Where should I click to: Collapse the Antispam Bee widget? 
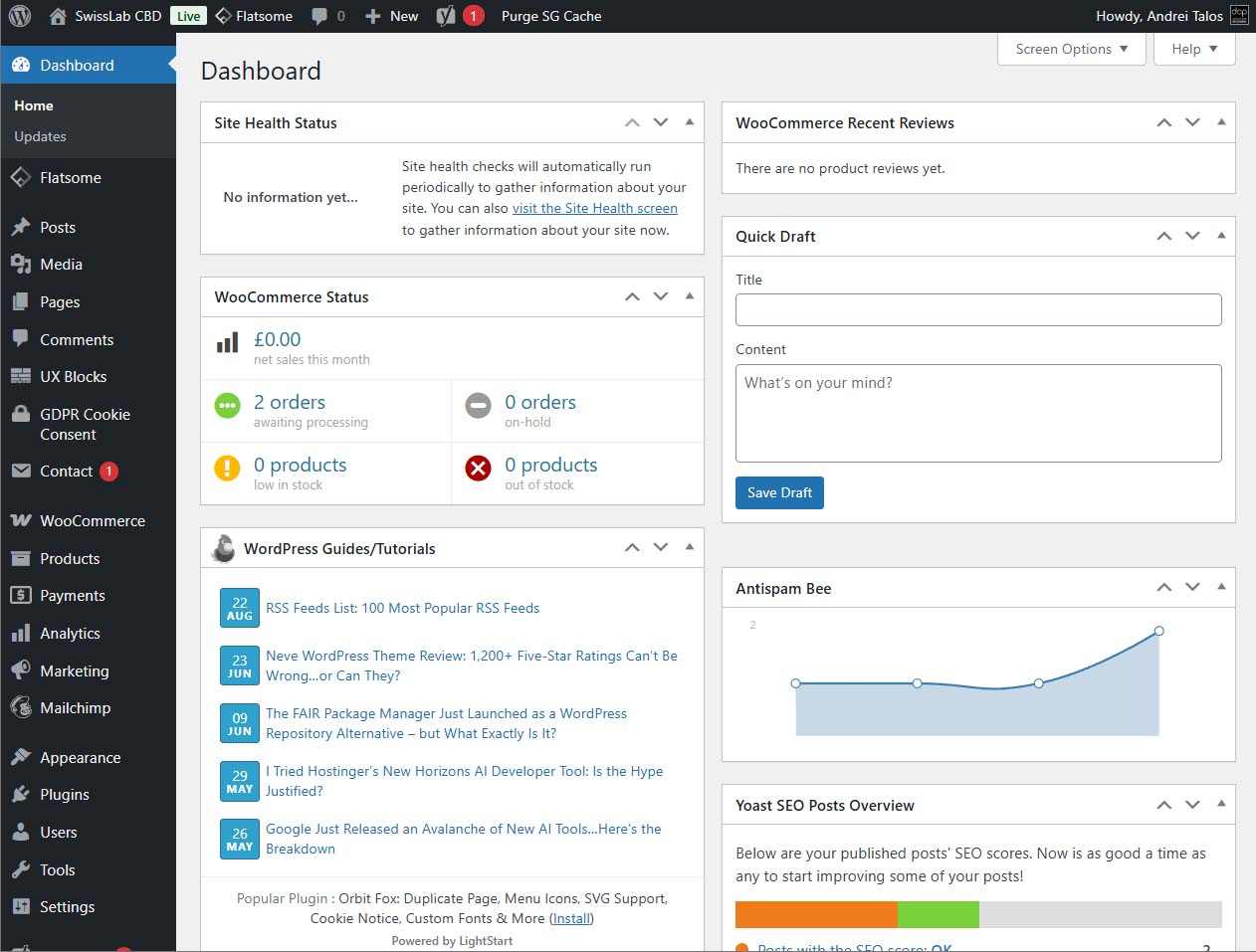point(1221,587)
